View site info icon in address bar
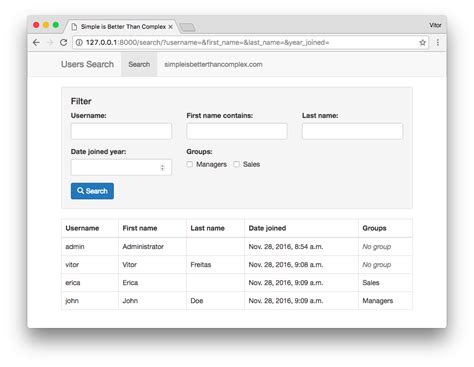Image resolution: width=474 pixels, height=367 pixels. click(79, 42)
